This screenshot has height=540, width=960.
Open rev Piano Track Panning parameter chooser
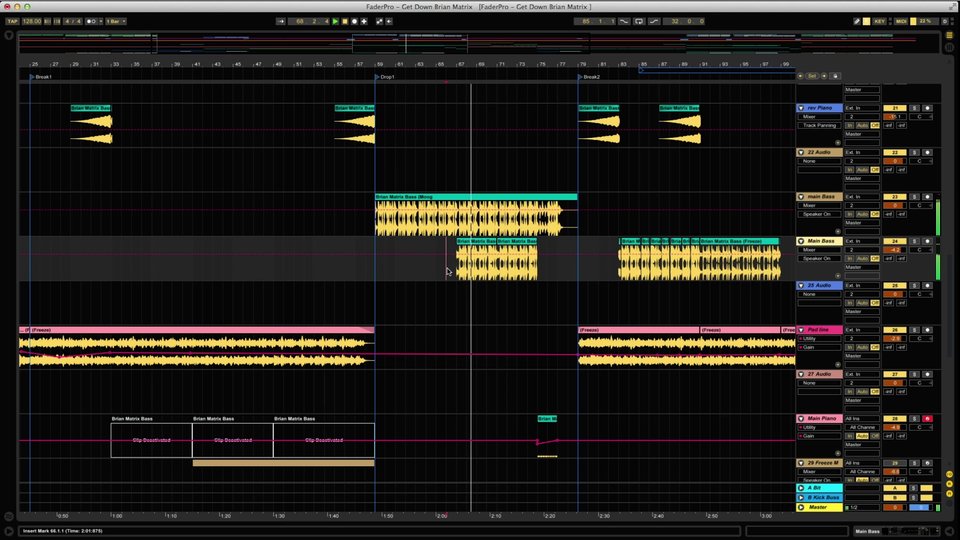(820, 126)
